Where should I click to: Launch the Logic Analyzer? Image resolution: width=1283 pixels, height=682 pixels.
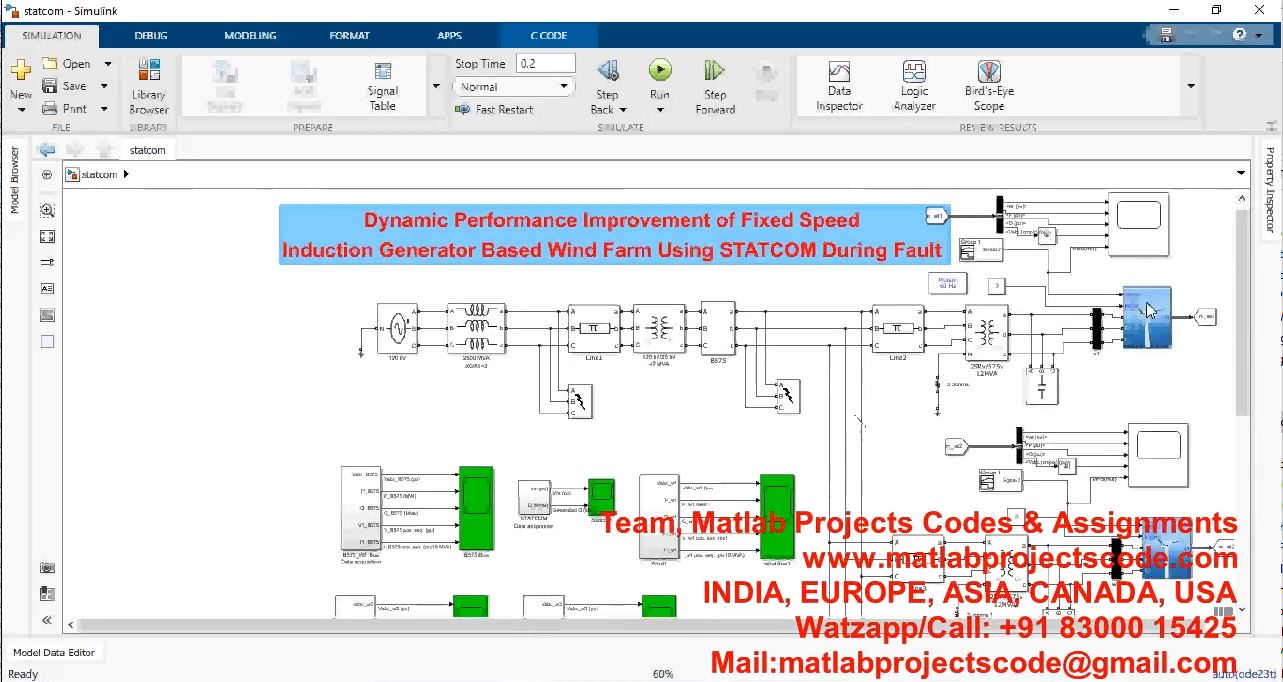point(914,86)
